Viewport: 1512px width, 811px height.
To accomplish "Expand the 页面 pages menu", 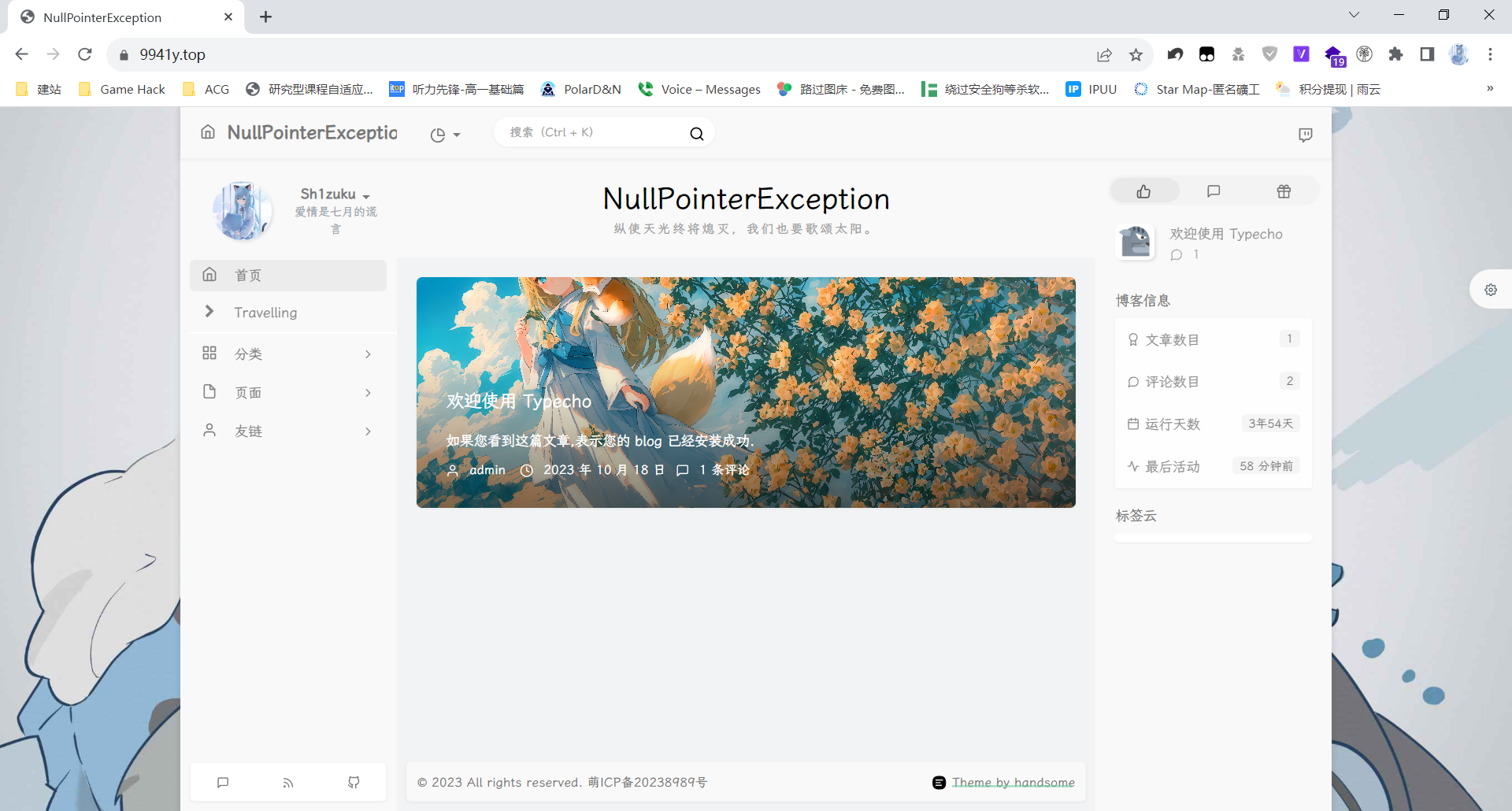I will pyautogui.click(x=288, y=393).
